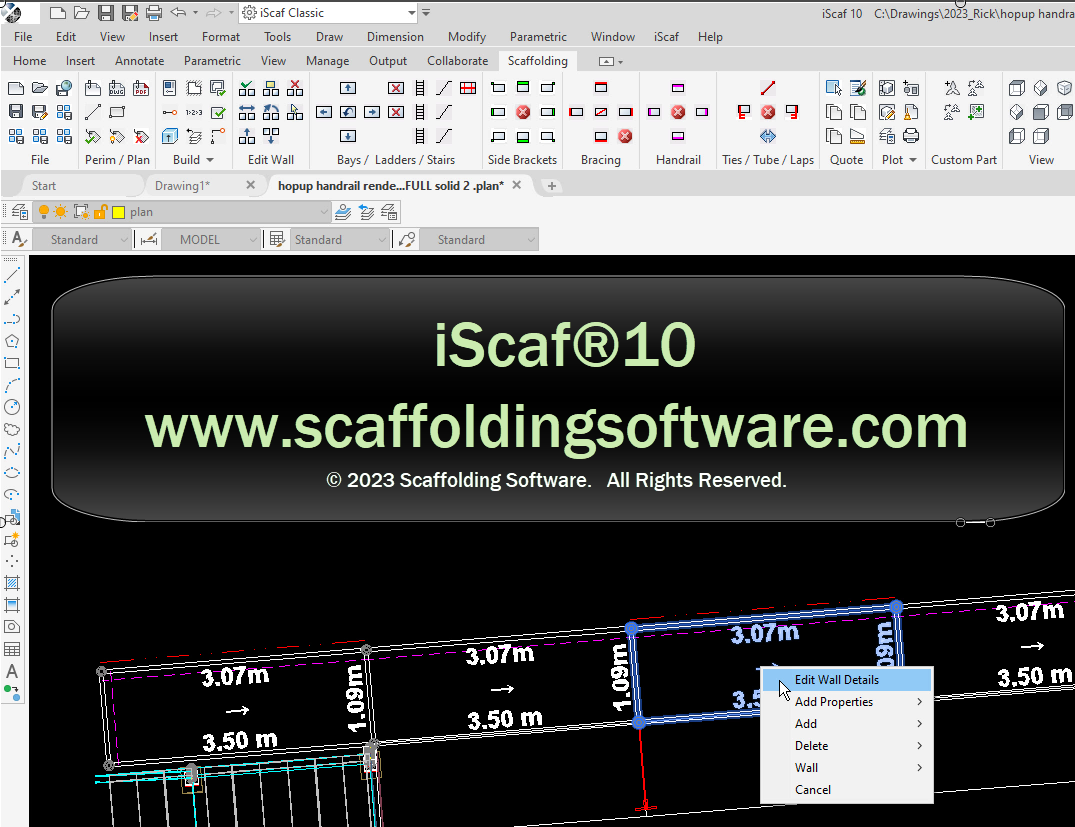Select the Revision Cloud tool in the left toolbar
The height and width of the screenshot is (827, 1075).
[12, 429]
